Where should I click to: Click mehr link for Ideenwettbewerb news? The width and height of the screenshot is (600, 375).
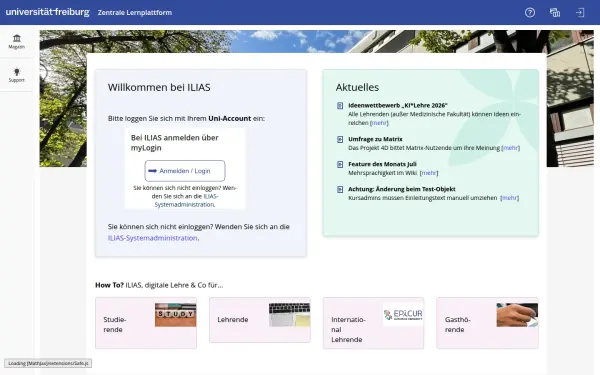tap(379, 123)
